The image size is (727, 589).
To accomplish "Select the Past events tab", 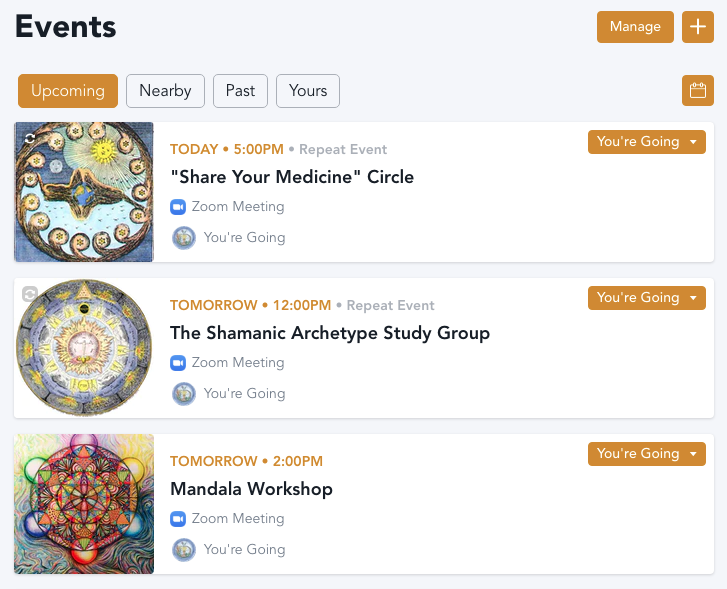I will 240,91.
